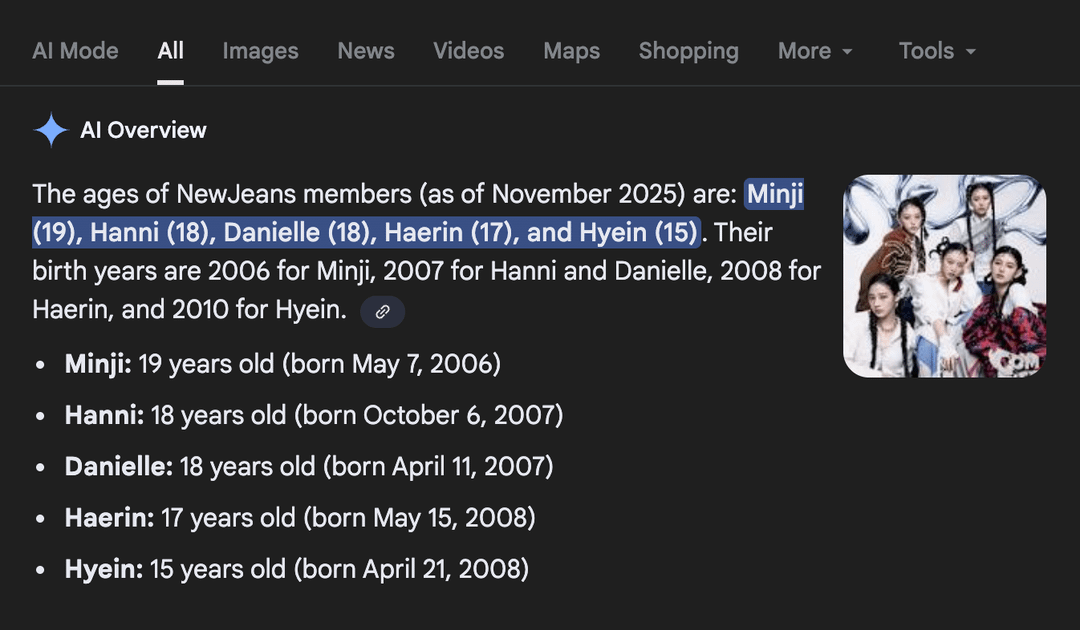
Task: Open the Images tab
Action: [260, 51]
